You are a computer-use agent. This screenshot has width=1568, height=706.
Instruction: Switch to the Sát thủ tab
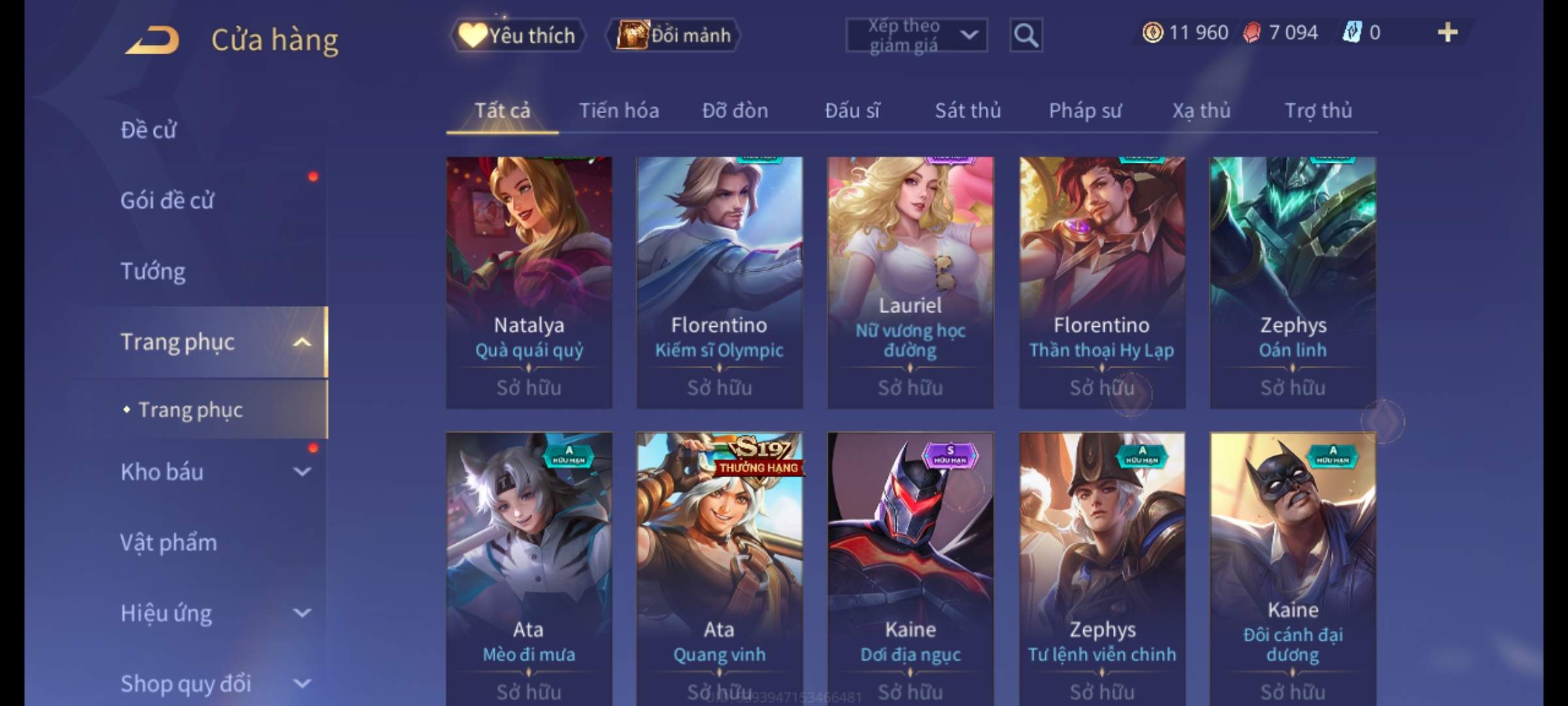pos(968,110)
